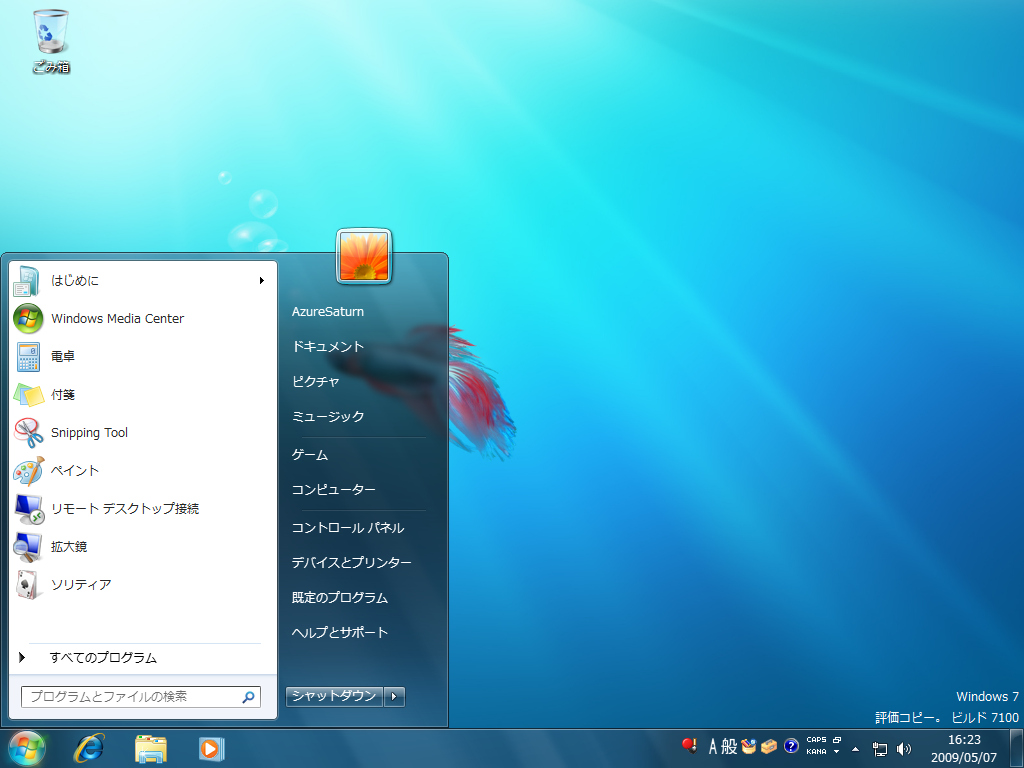The height and width of the screenshot is (768, 1024).
Task: Click the シャットダウン (Shut down) button
Action: point(334,696)
